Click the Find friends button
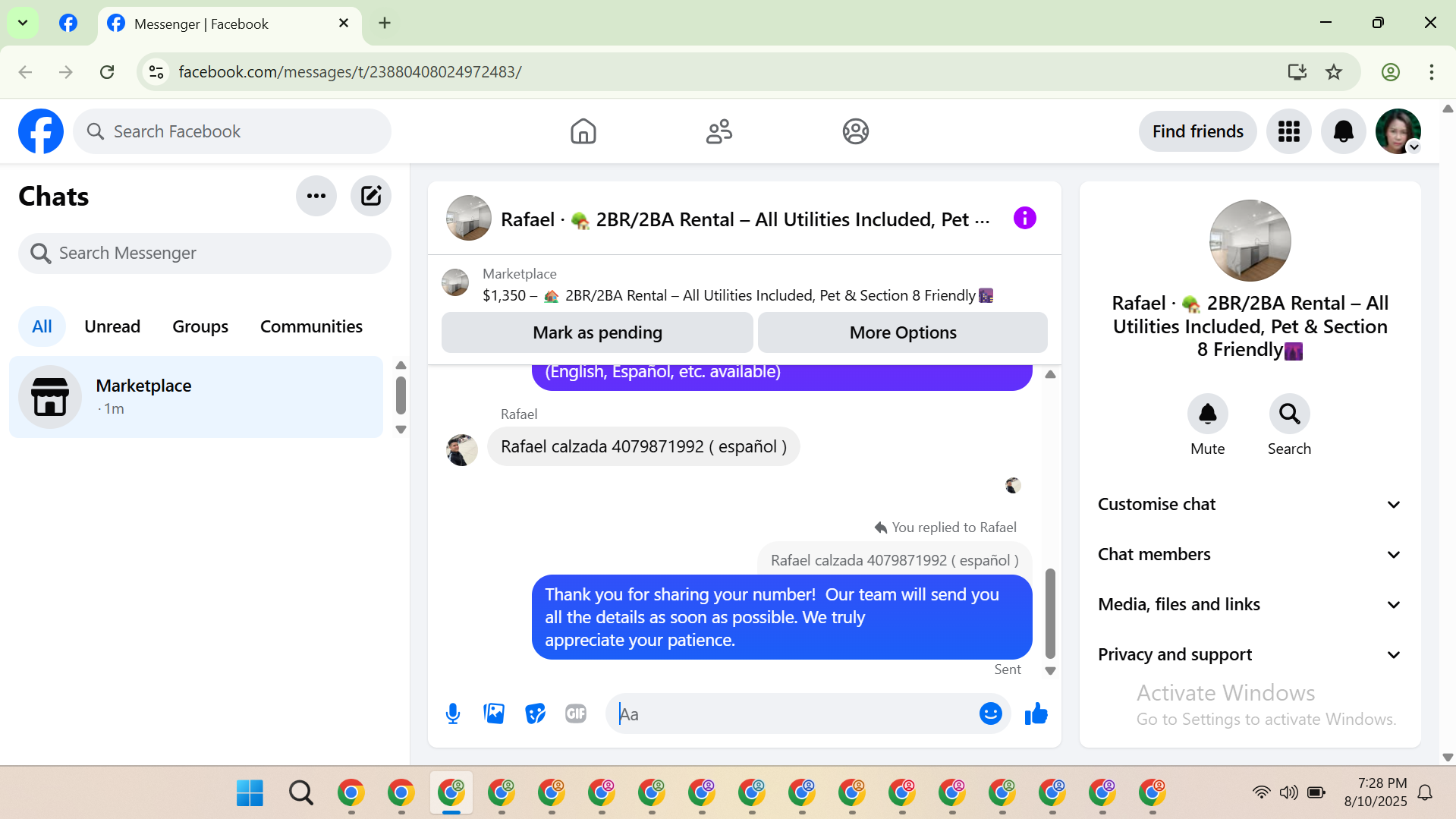 coord(1197,131)
